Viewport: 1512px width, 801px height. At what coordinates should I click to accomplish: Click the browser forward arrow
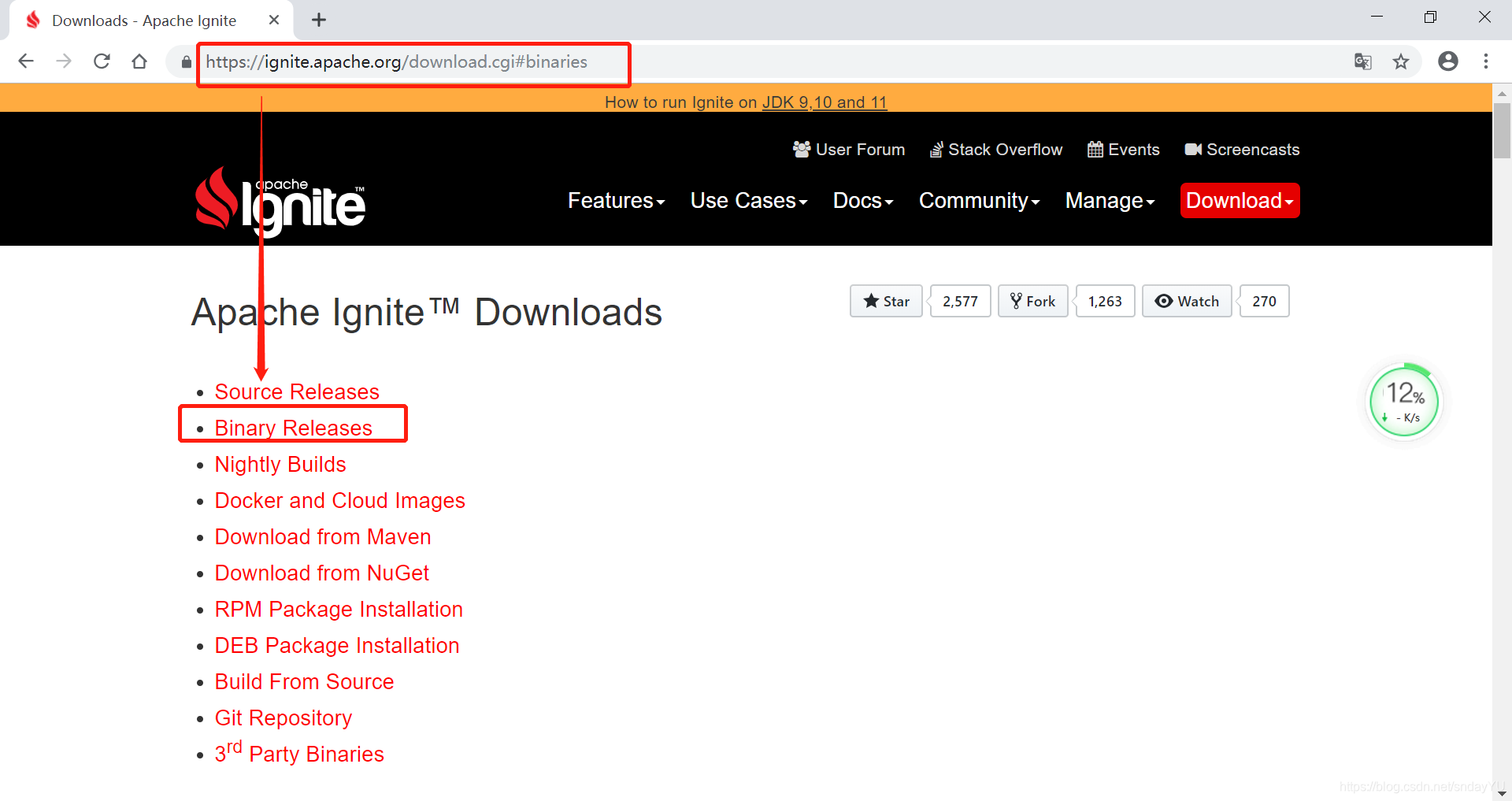(64, 61)
